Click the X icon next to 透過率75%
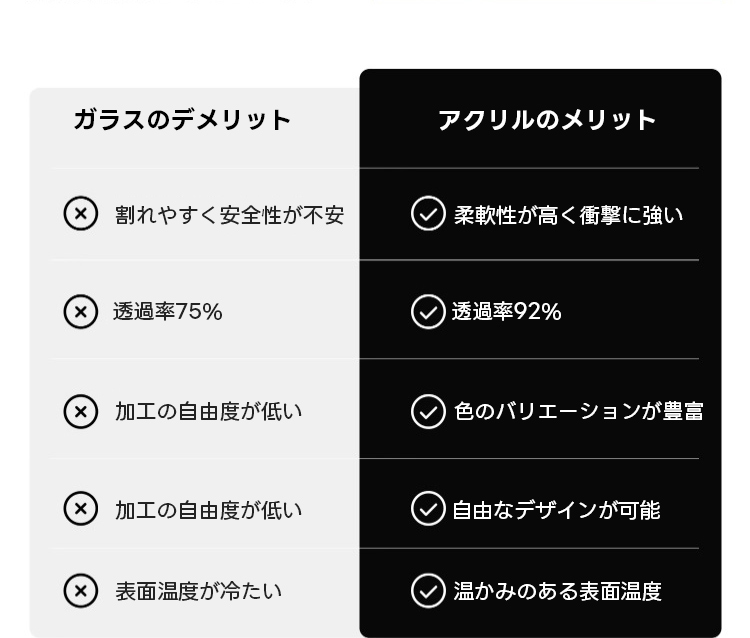Viewport: 750px width, 638px height. [81, 312]
